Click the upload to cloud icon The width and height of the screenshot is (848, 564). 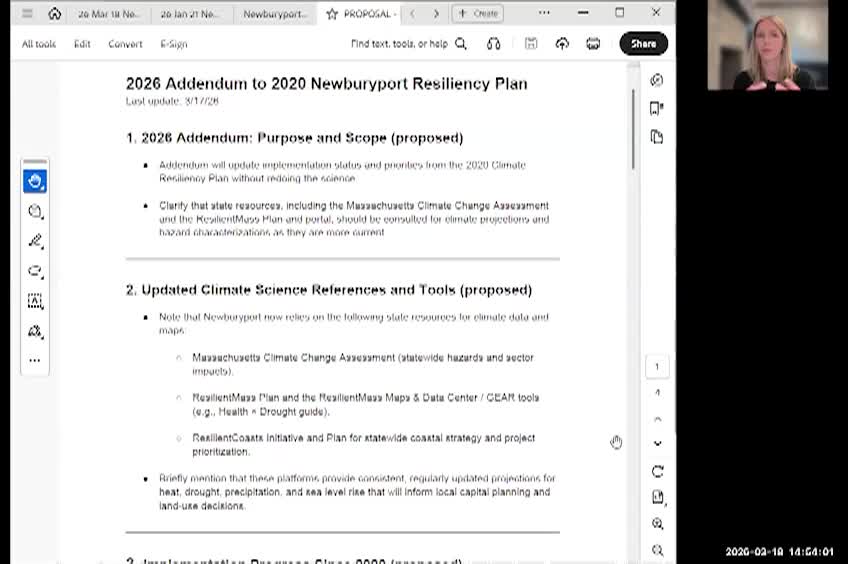click(562, 44)
